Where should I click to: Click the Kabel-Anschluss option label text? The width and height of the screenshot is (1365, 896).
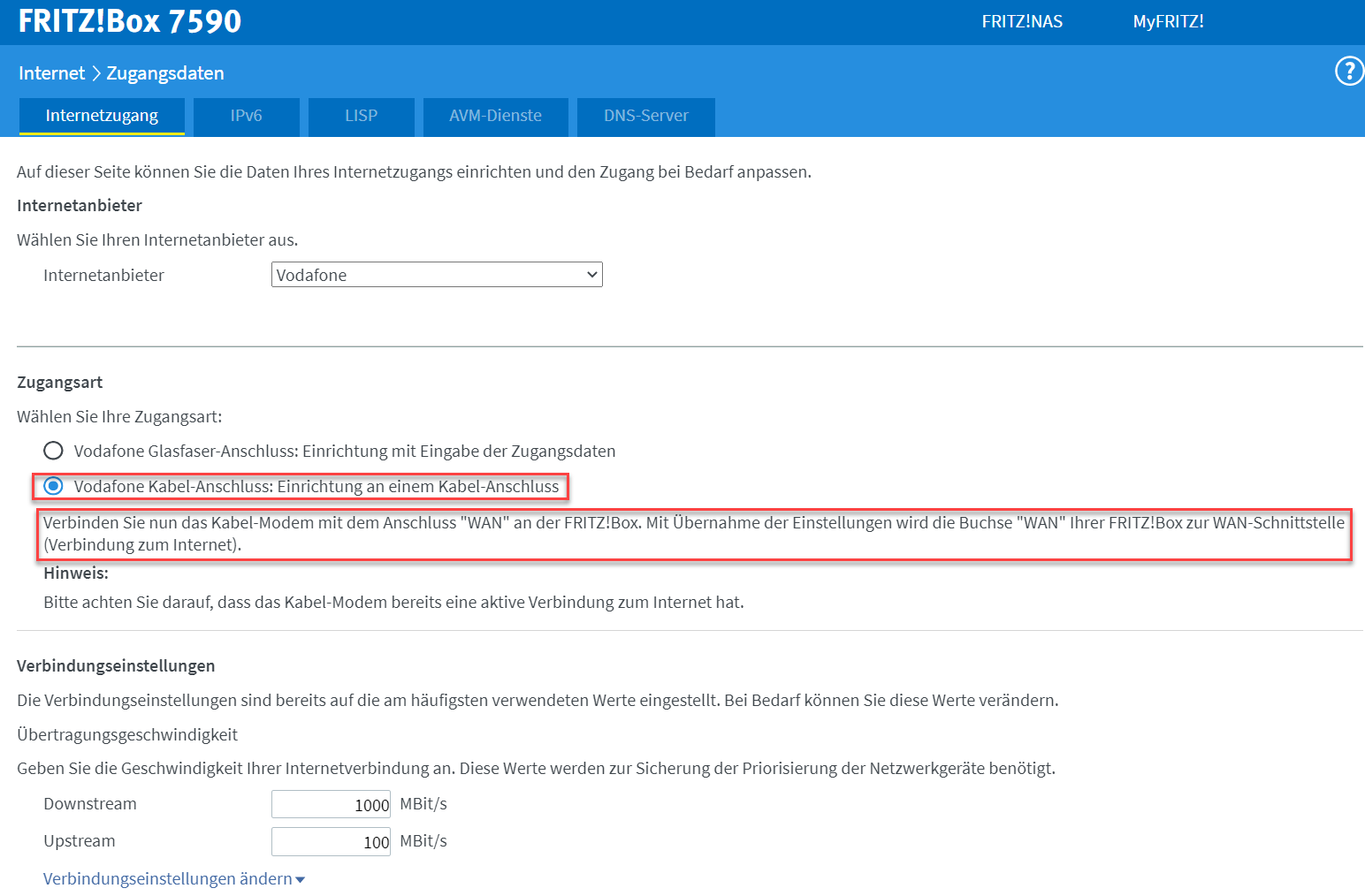(x=316, y=487)
